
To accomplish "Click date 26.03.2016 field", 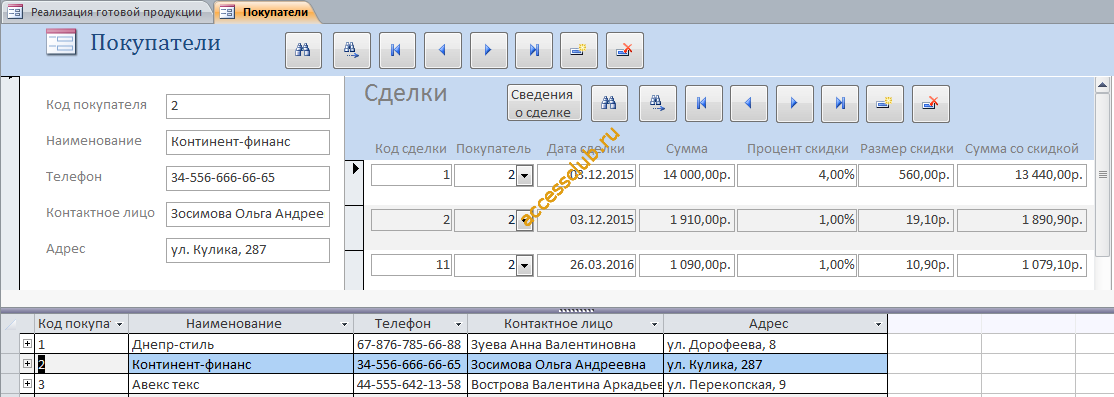I will click(x=587, y=266).
